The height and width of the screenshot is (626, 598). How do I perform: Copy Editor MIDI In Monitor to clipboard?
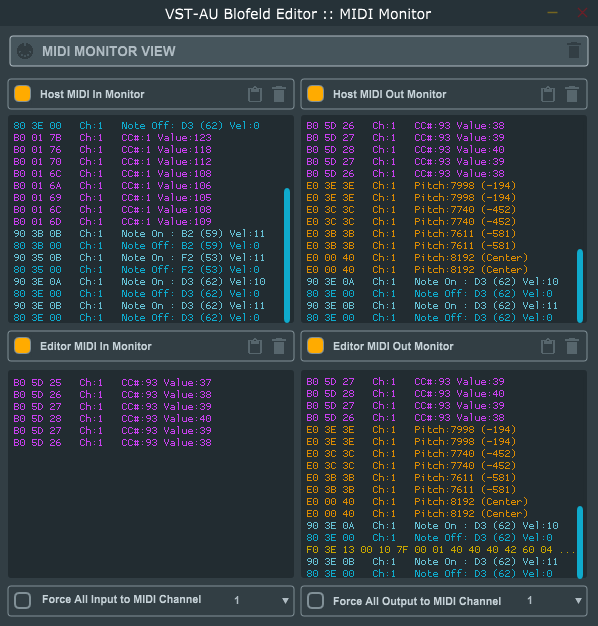255,346
